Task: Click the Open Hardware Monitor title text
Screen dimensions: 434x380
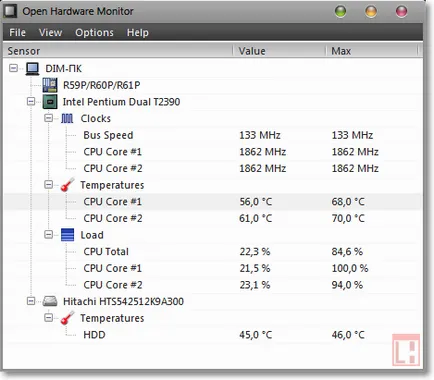Action: pos(78,11)
